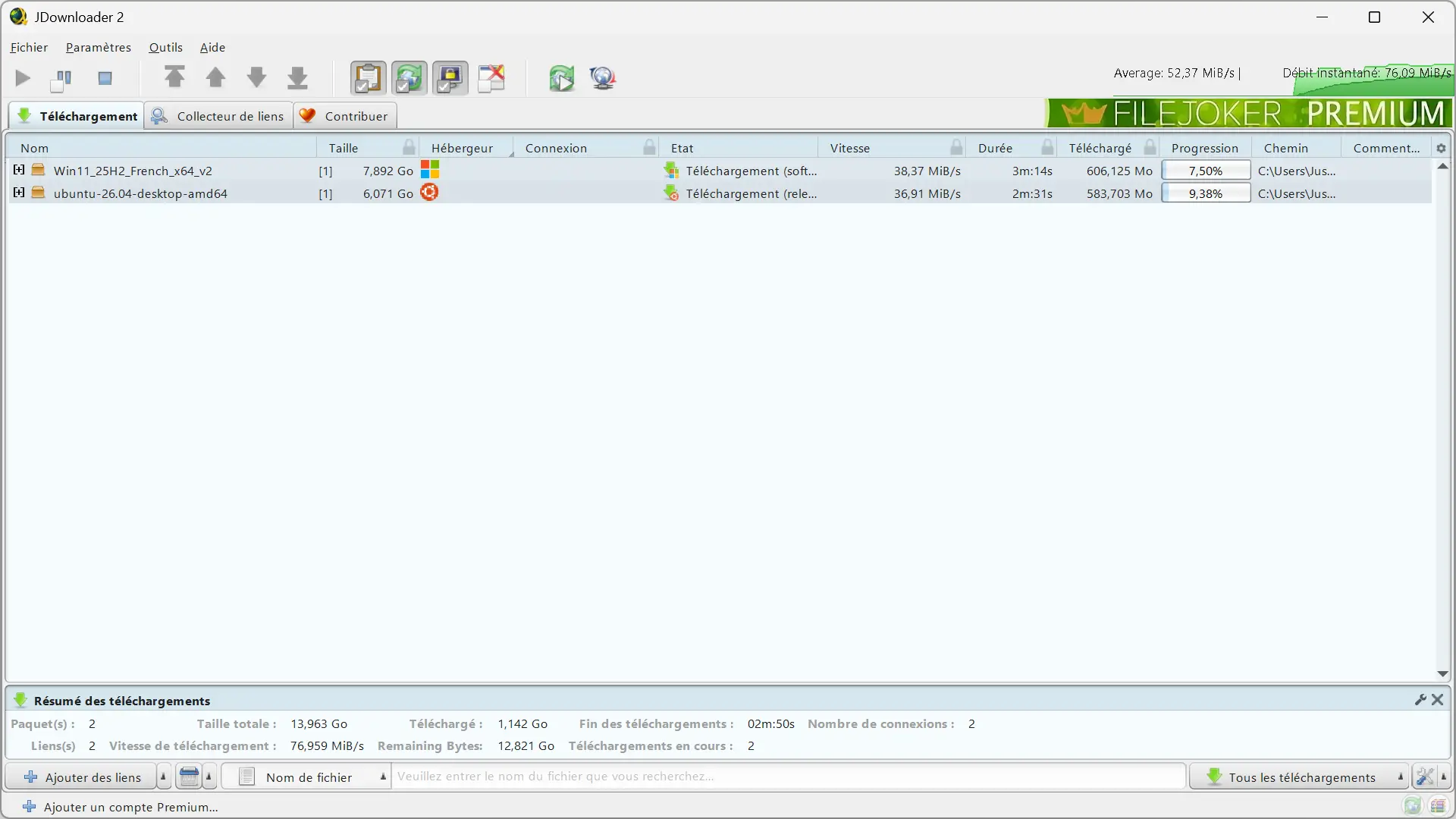The width and height of the screenshot is (1456, 819).
Task: Expand the Win11_25H2_French_x64_v2 package
Action: pyautogui.click(x=19, y=170)
